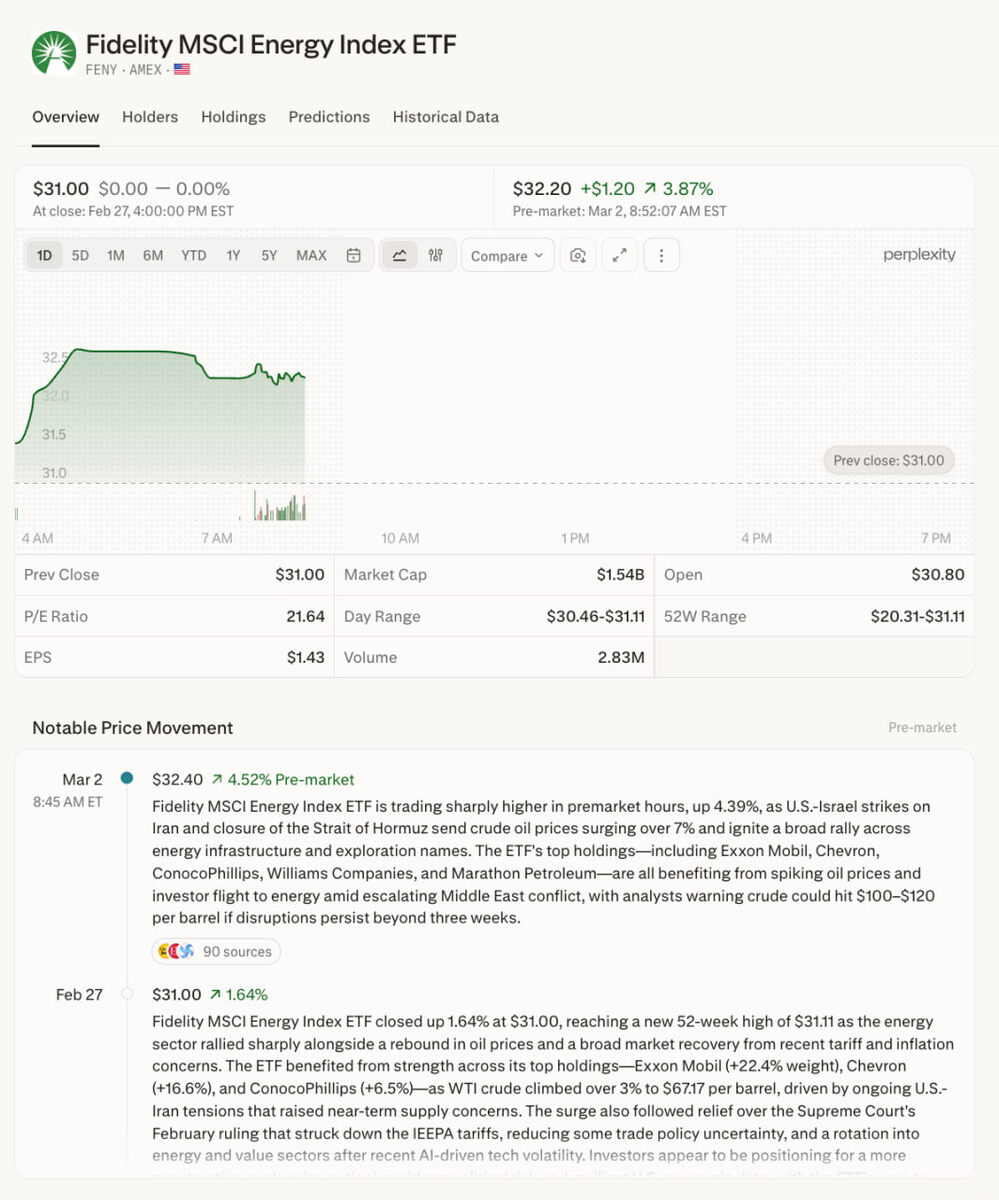Open the Compare dropdown
This screenshot has width=999, height=1200.
point(507,255)
